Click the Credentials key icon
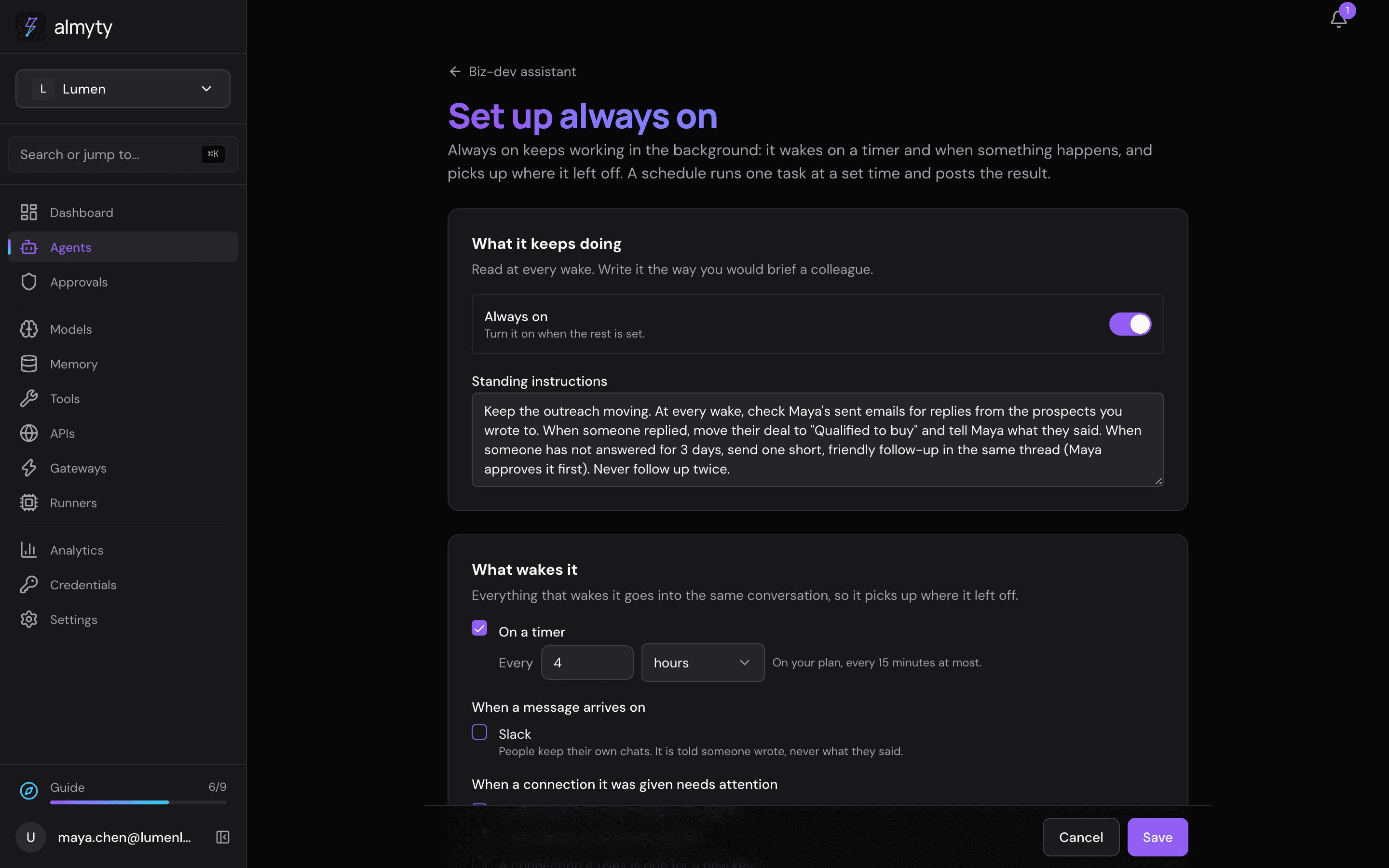Viewport: 1389px width, 868px height. [x=29, y=584]
